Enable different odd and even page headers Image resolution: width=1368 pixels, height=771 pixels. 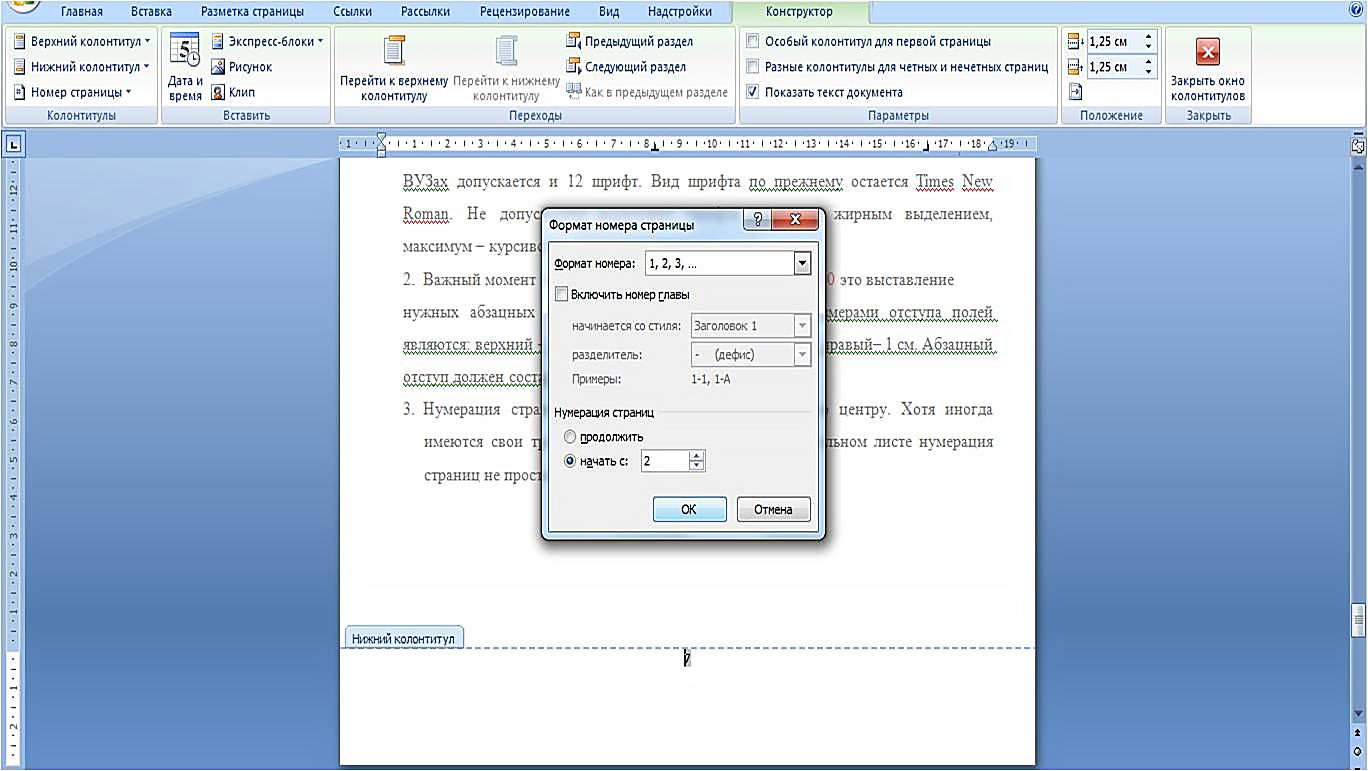897,67
